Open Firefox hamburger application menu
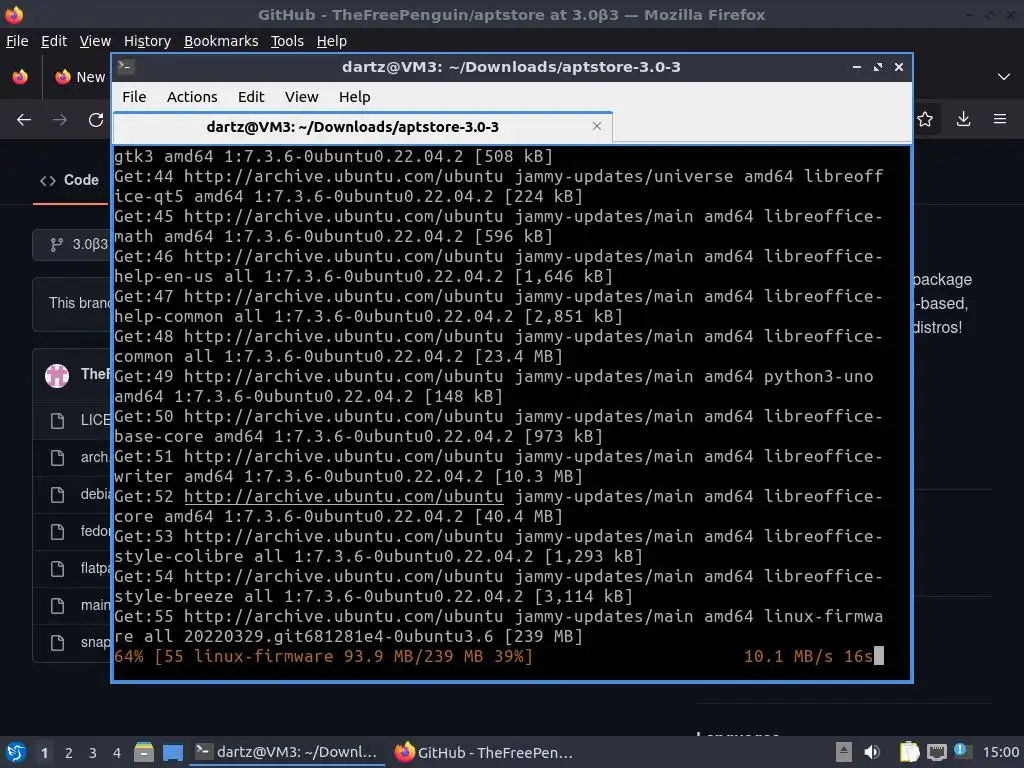The height and width of the screenshot is (768, 1024). coord(1000,119)
